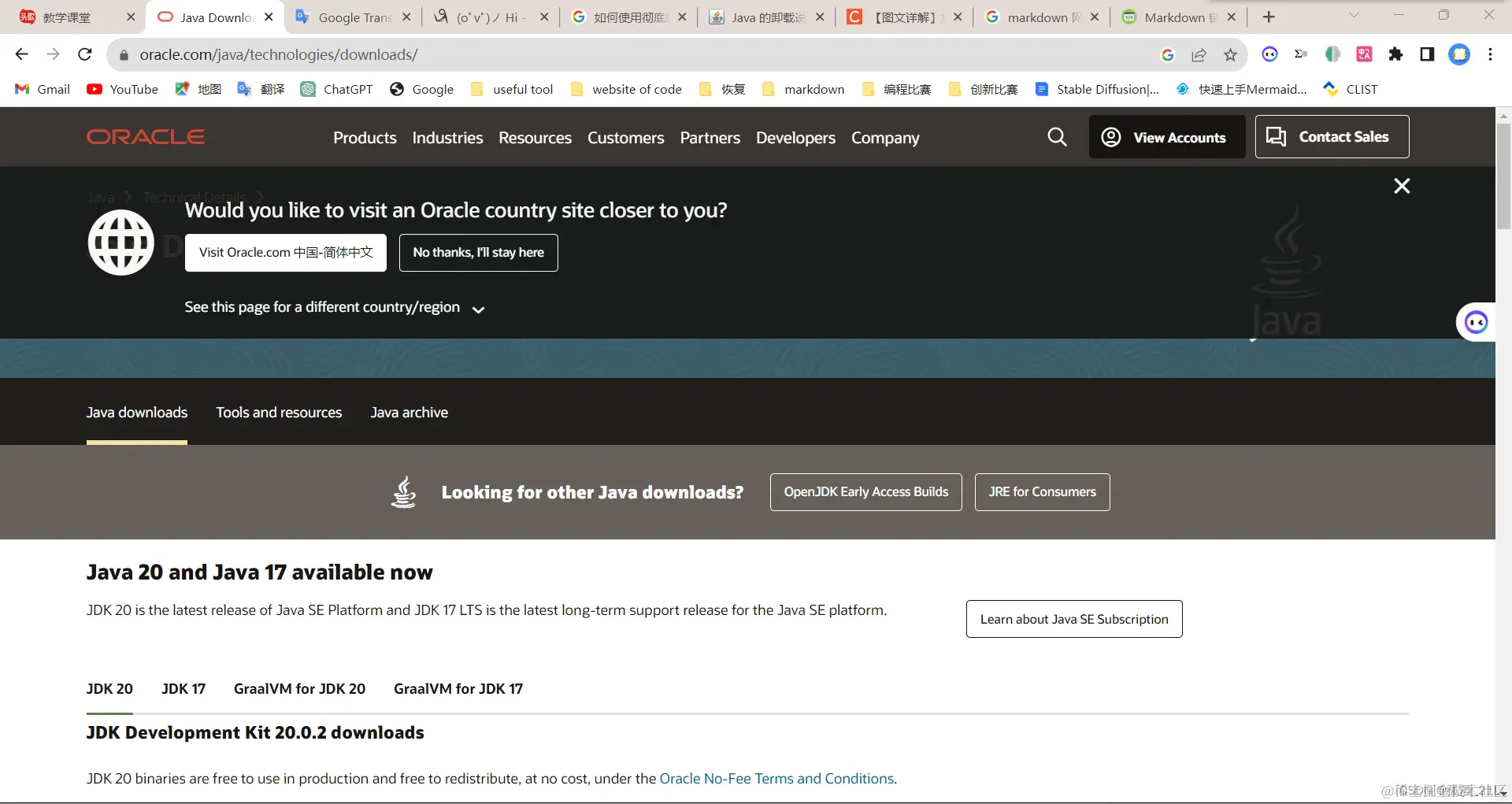Open Company navigation menu
The height and width of the screenshot is (804, 1512).
885,138
